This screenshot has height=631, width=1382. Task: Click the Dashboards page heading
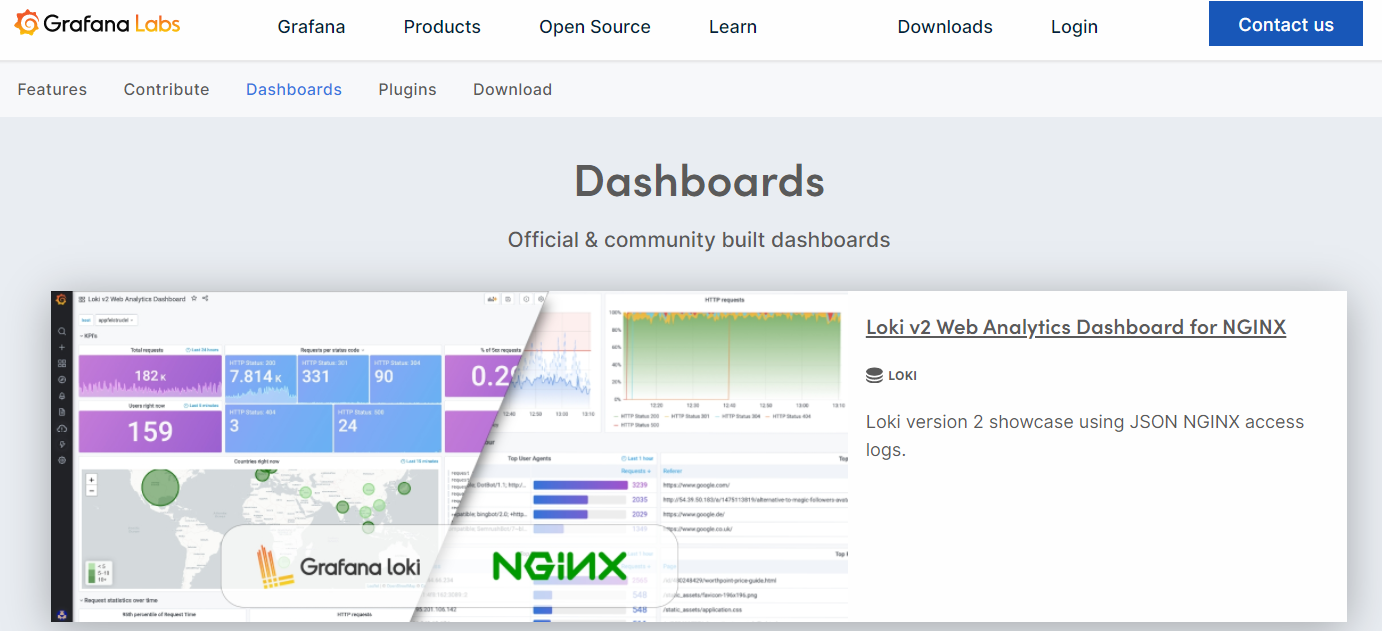(699, 181)
